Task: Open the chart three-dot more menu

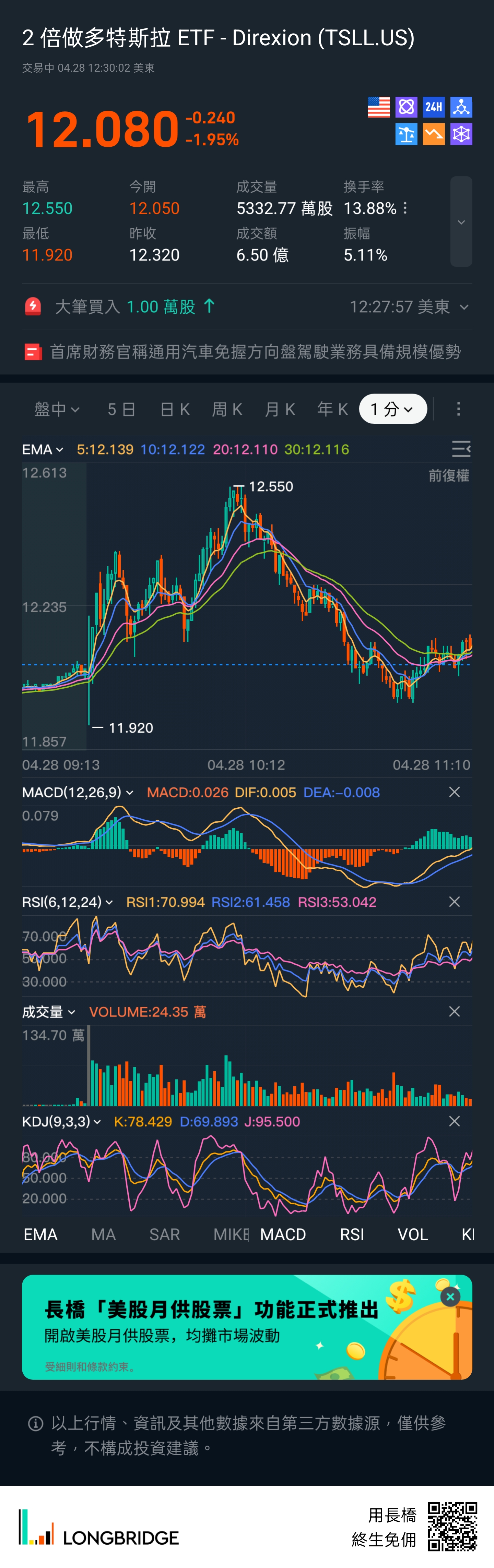Action: click(x=458, y=409)
